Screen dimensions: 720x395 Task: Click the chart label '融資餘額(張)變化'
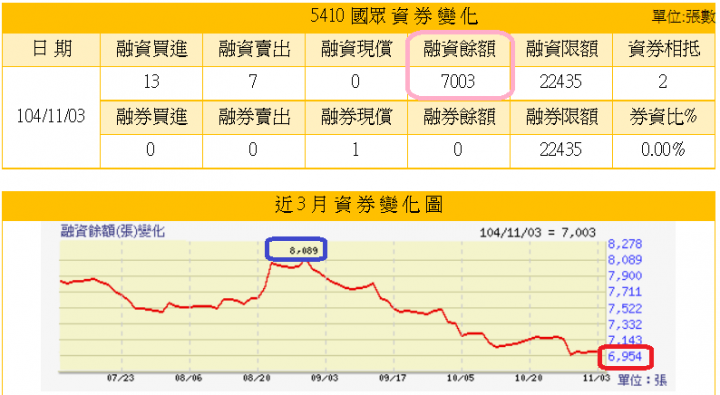click(112, 231)
